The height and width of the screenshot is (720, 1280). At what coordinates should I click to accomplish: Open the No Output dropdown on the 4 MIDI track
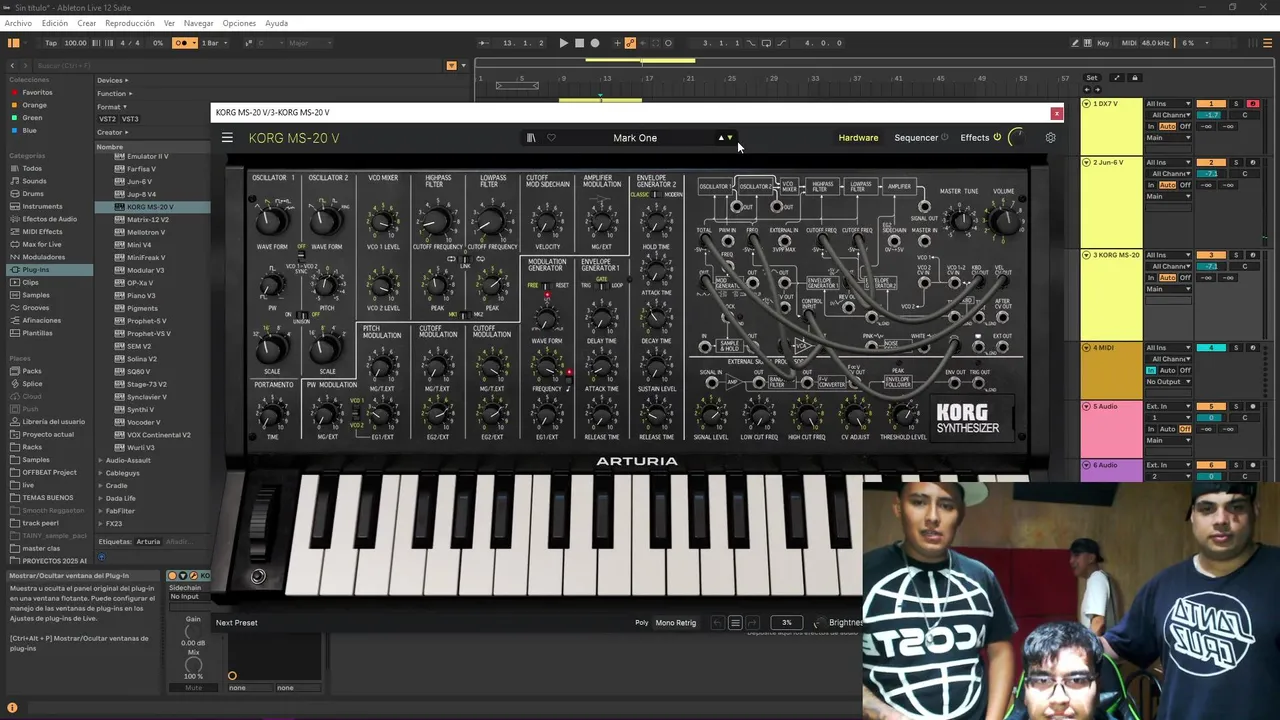coord(1168,382)
